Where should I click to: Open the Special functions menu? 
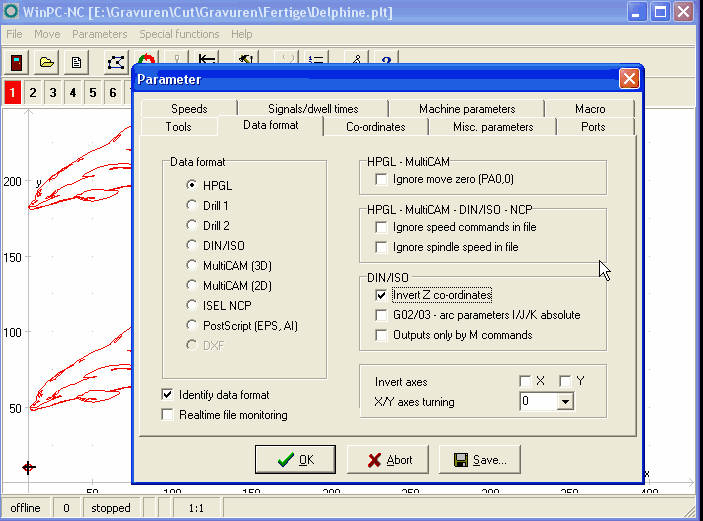(179, 34)
